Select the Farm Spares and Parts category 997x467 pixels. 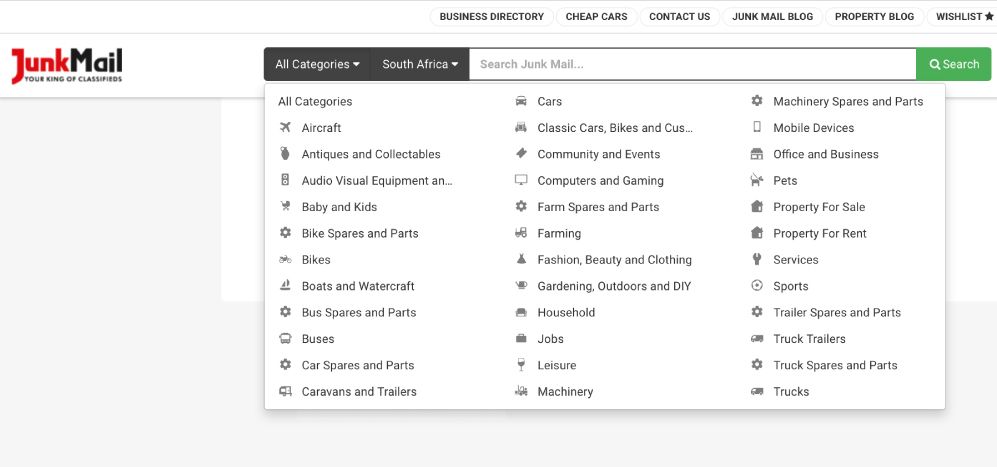tap(598, 207)
